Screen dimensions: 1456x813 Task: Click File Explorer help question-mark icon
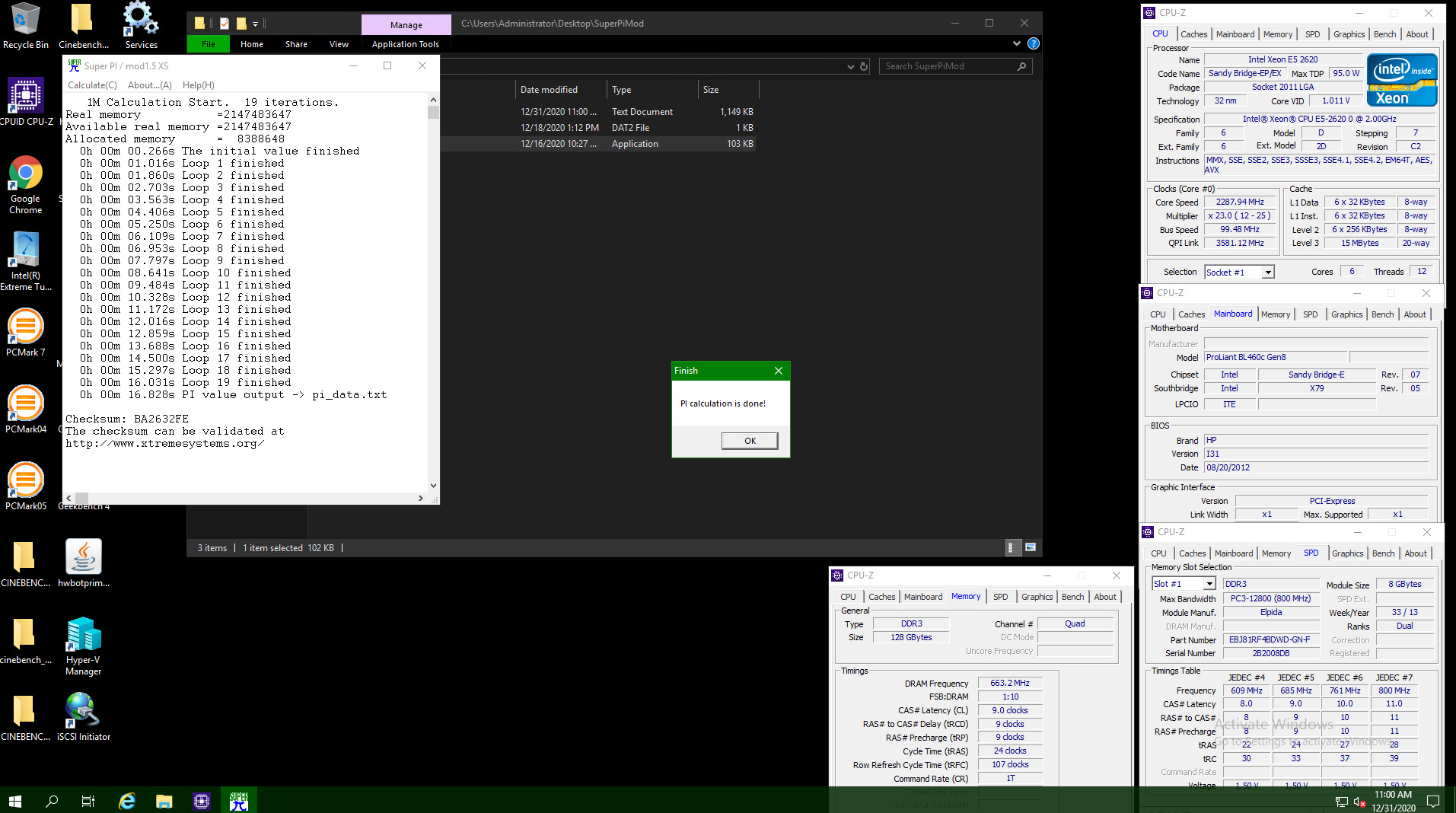click(x=1034, y=43)
